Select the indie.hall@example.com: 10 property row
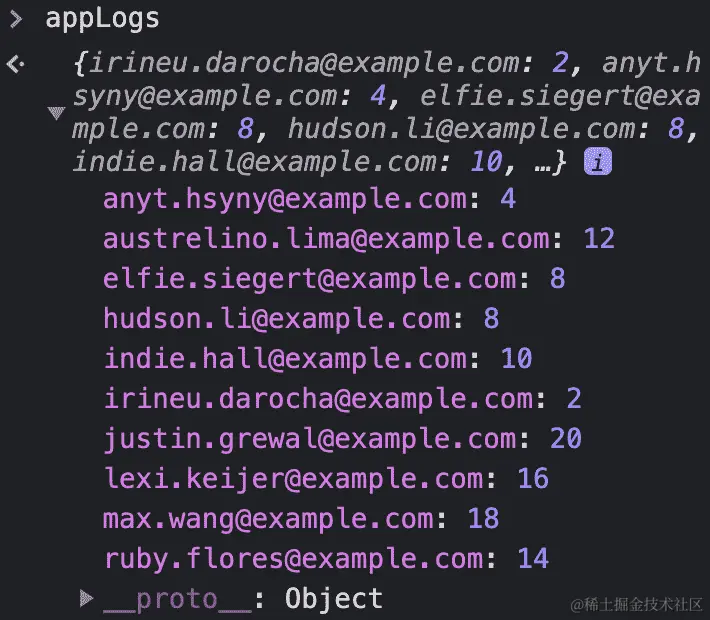 318,358
